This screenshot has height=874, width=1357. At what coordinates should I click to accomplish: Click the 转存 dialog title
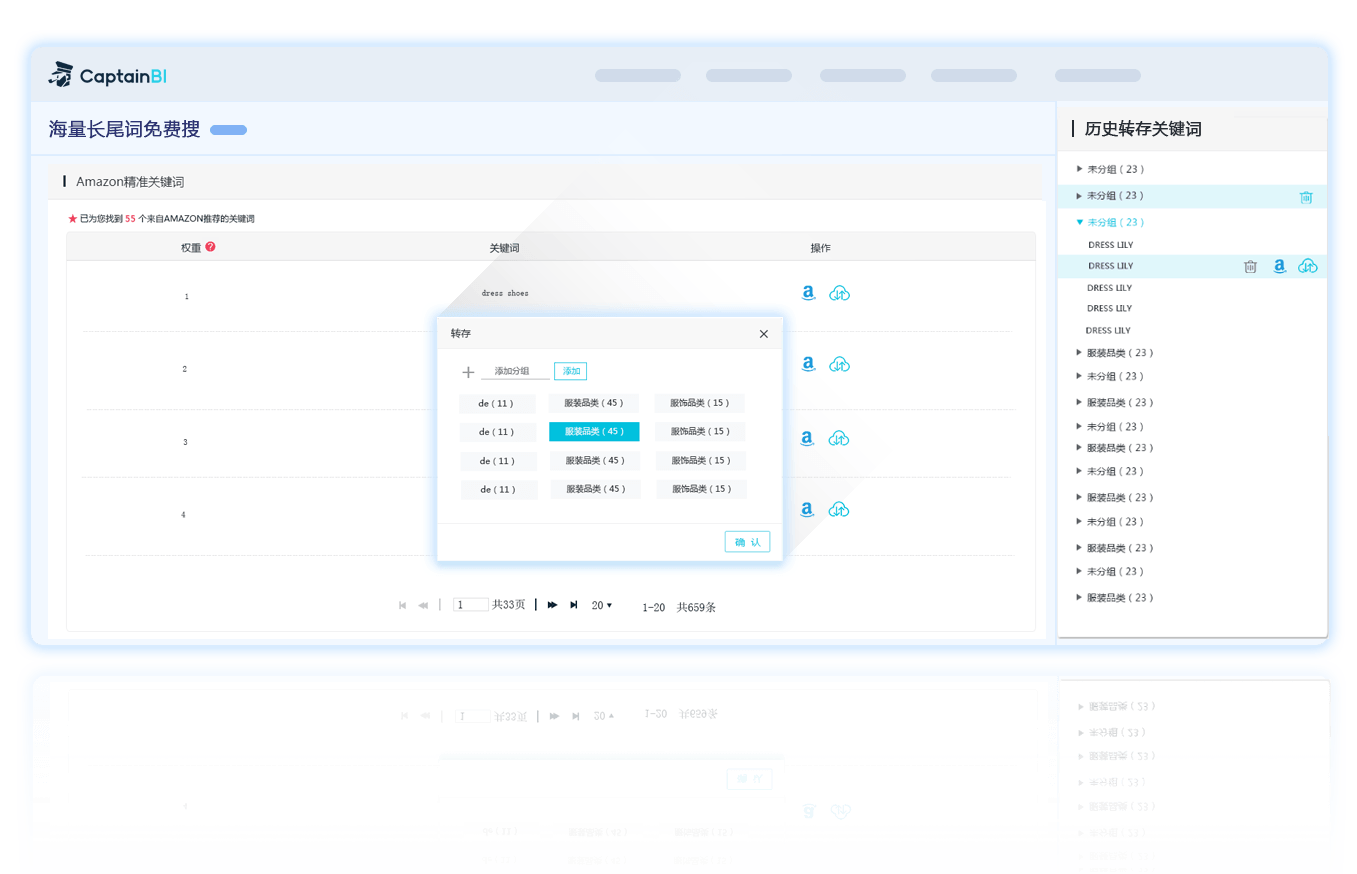[460, 334]
